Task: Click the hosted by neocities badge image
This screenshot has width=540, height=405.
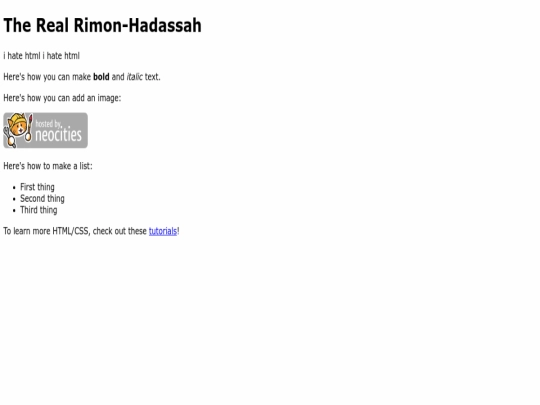Action: coord(45,130)
